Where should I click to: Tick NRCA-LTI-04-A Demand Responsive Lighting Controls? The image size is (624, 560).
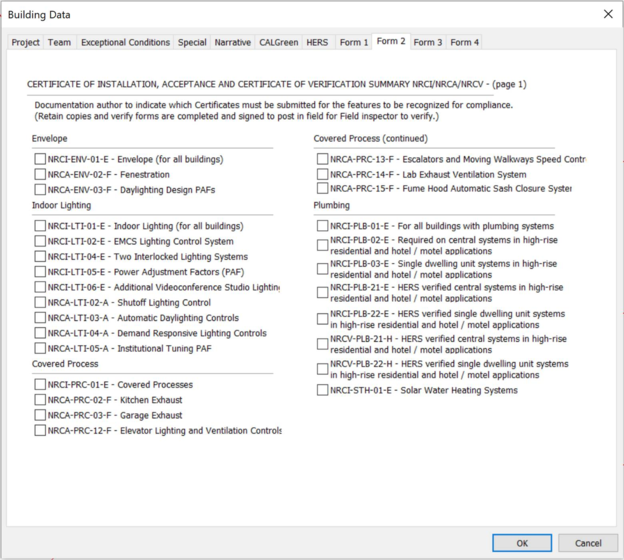pos(40,333)
